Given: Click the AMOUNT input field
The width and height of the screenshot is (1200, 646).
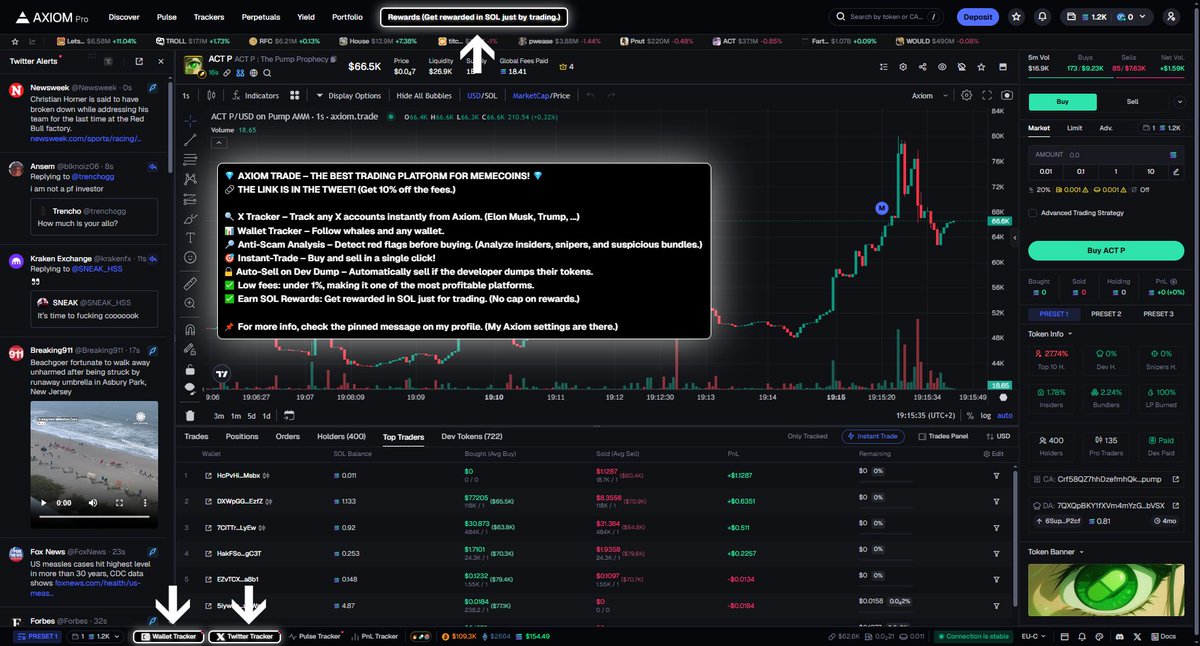Looking at the screenshot, I should tap(1105, 155).
